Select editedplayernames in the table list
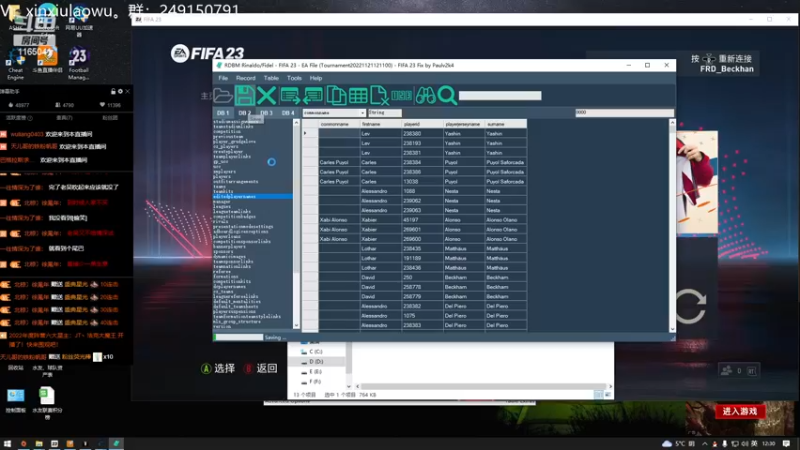Screen dimensions: 800x450 (x=253, y=196)
